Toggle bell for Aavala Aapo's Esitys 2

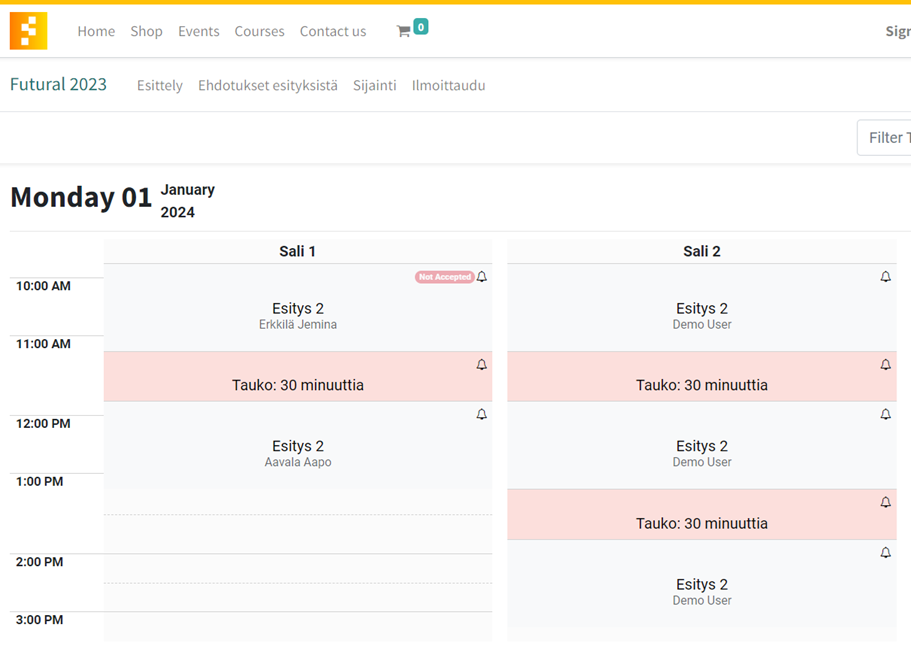click(482, 414)
